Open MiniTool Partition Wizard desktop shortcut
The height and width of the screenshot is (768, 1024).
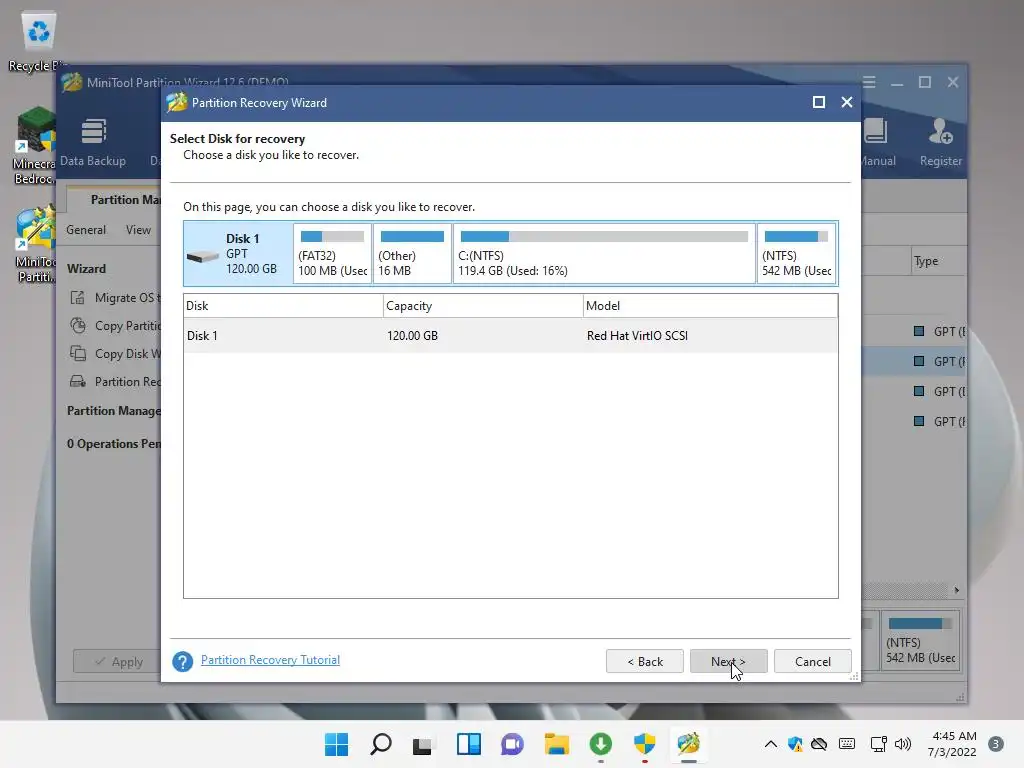point(36,245)
